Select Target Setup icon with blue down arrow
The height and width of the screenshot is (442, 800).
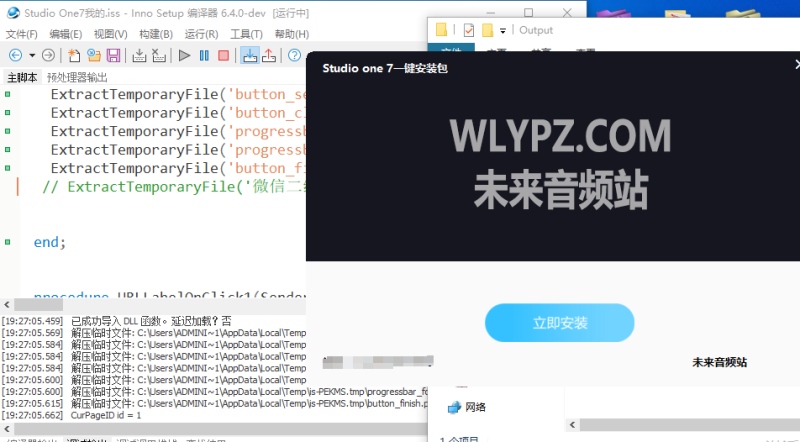tap(249, 55)
